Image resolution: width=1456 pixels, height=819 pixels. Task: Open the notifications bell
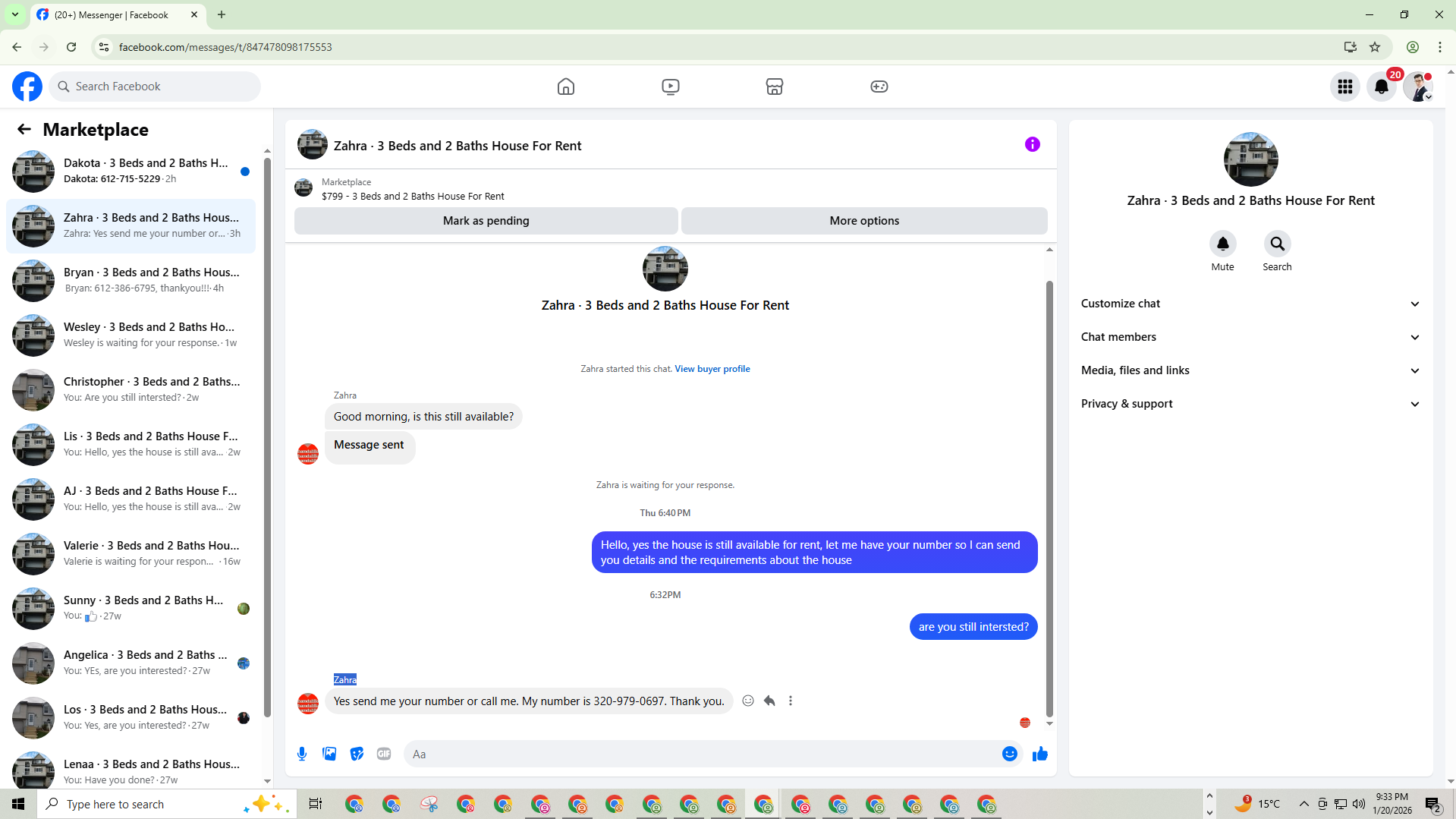coord(1382,87)
